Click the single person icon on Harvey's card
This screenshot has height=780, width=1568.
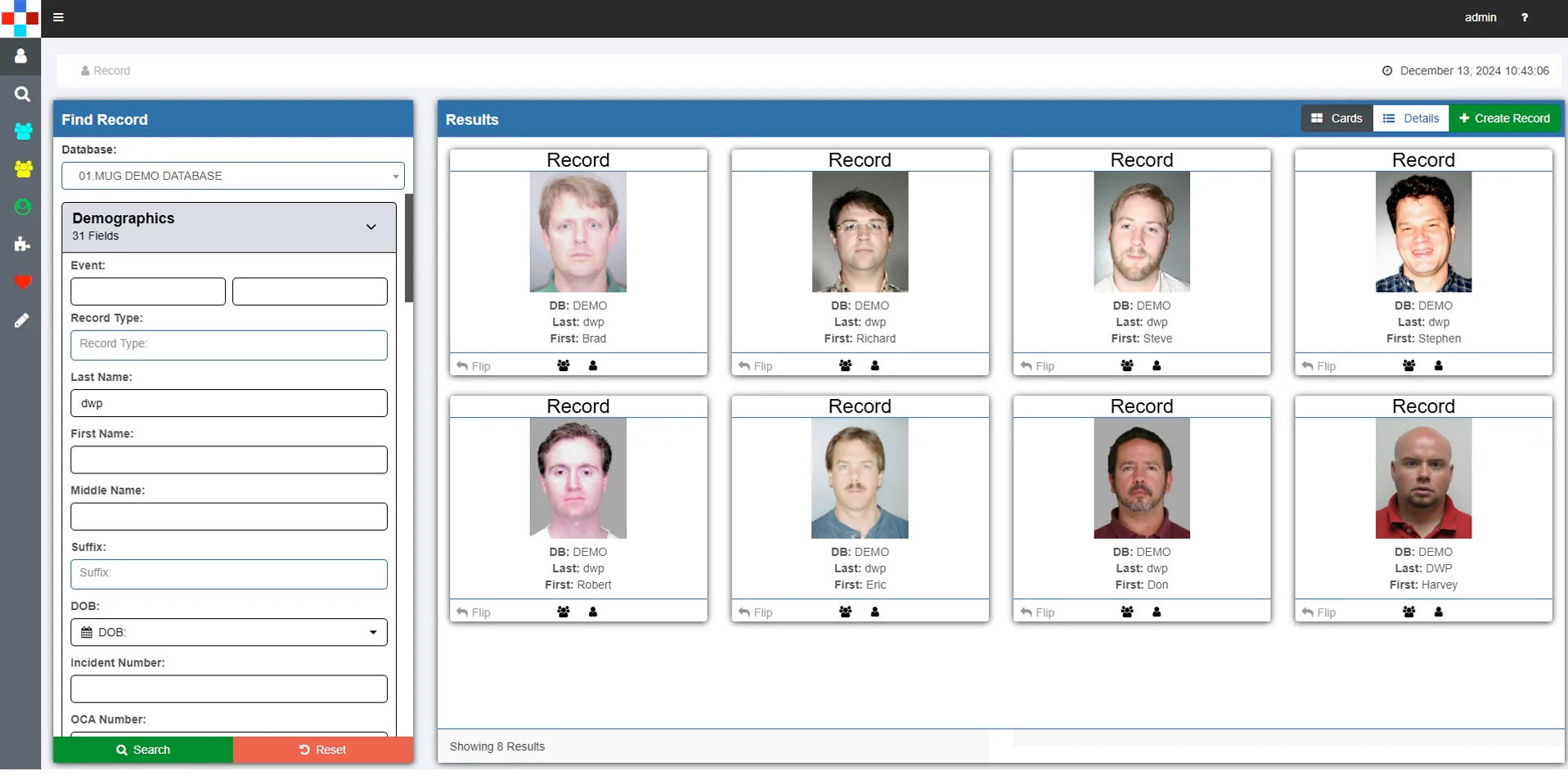pos(1439,612)
